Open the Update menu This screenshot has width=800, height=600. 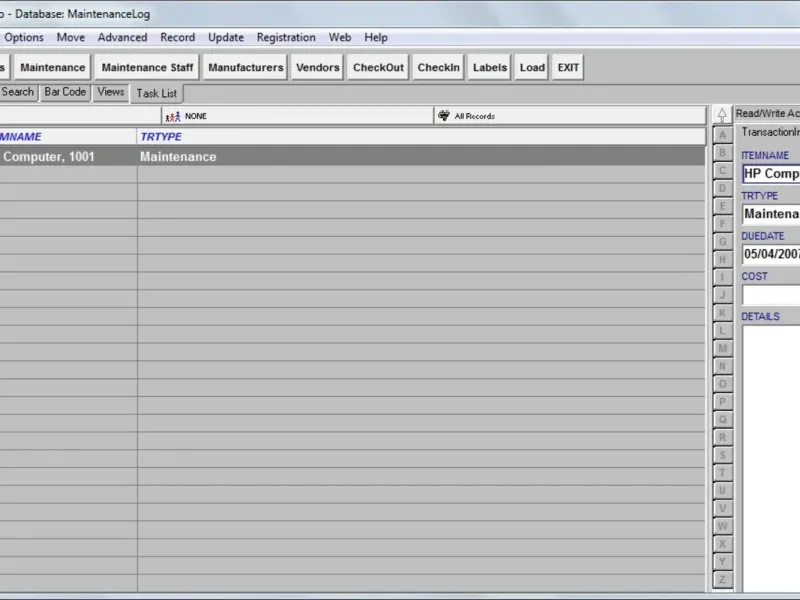point(226,37)
